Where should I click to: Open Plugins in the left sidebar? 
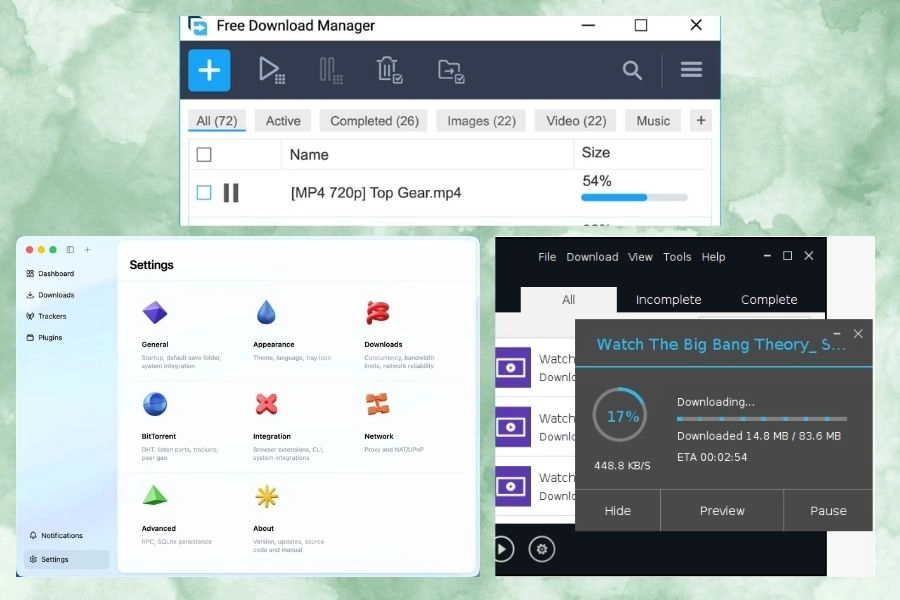(x=44, y=337)
